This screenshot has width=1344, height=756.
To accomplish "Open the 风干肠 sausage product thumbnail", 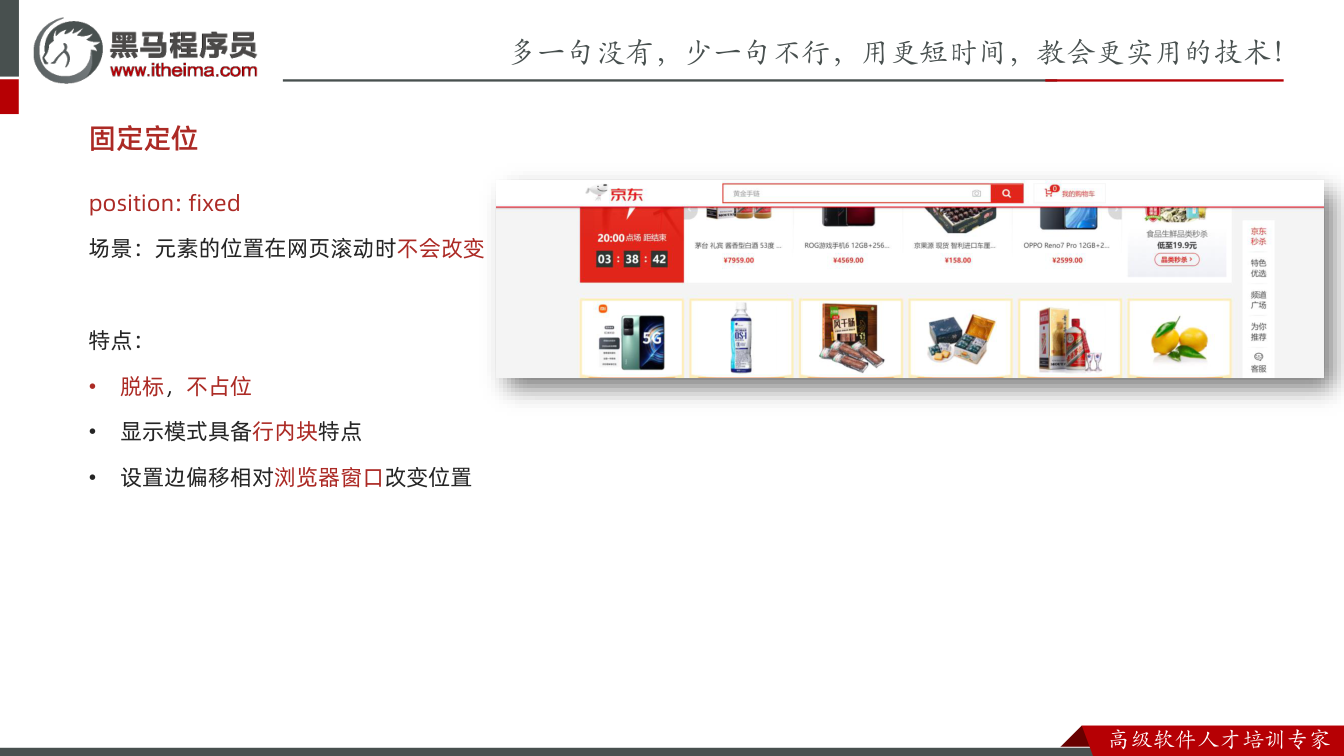I will point(850,338).
